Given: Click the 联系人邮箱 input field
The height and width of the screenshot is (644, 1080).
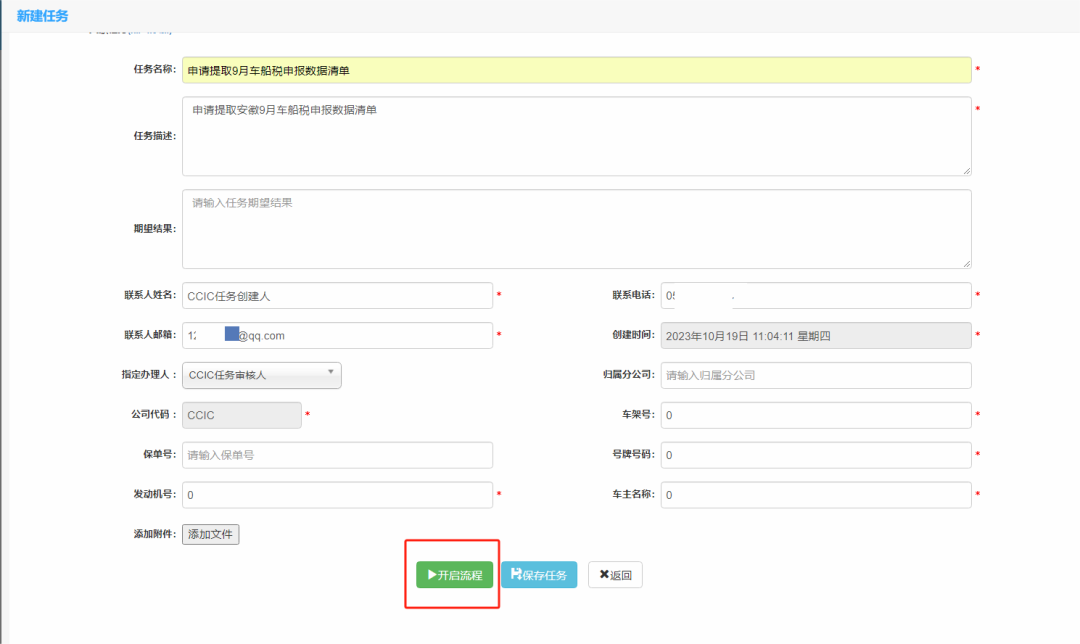Looking at the screenshot, I should (337, 336).
